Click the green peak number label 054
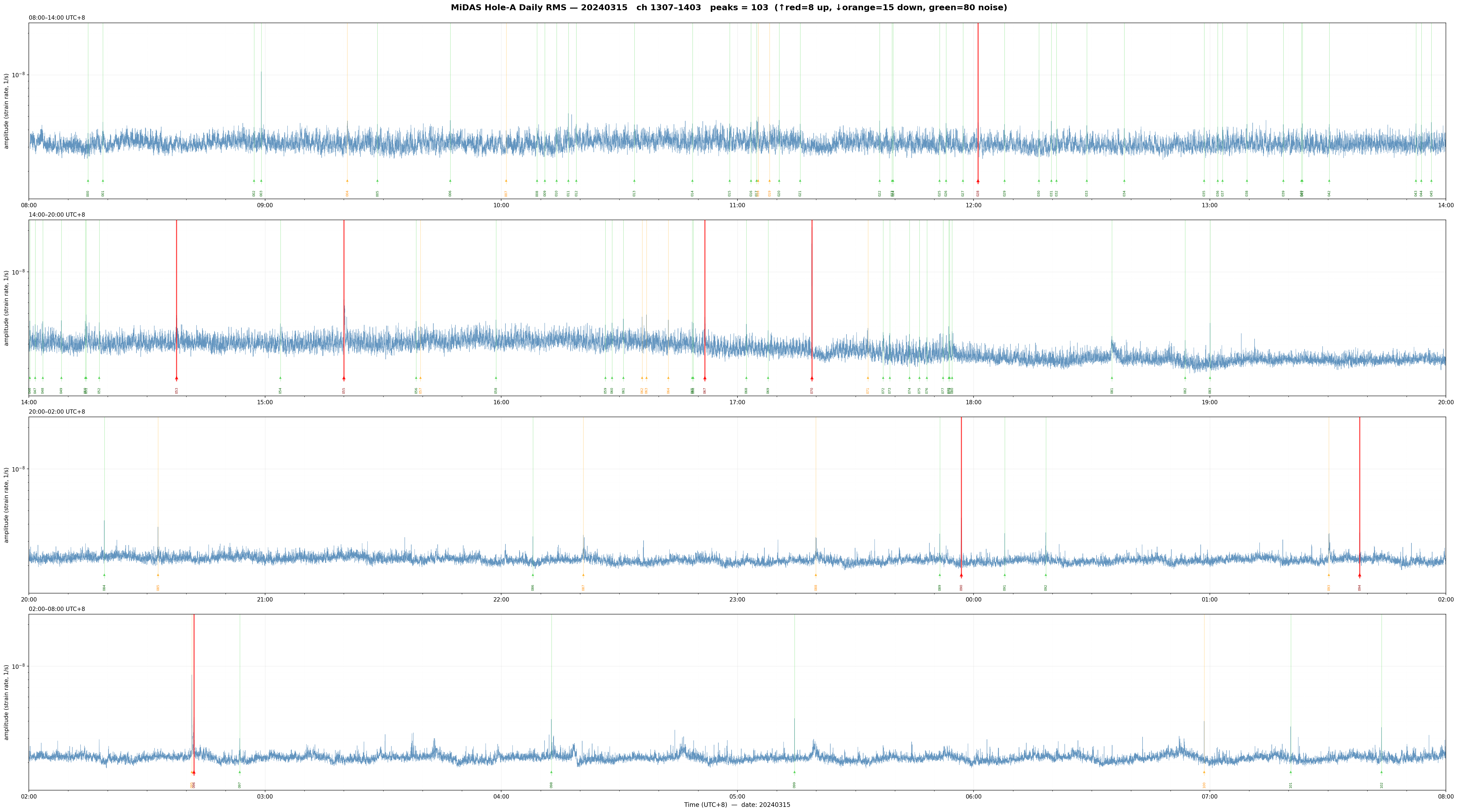The height and width of the screenshot is (812, 1458). click(x=280, y=391)
